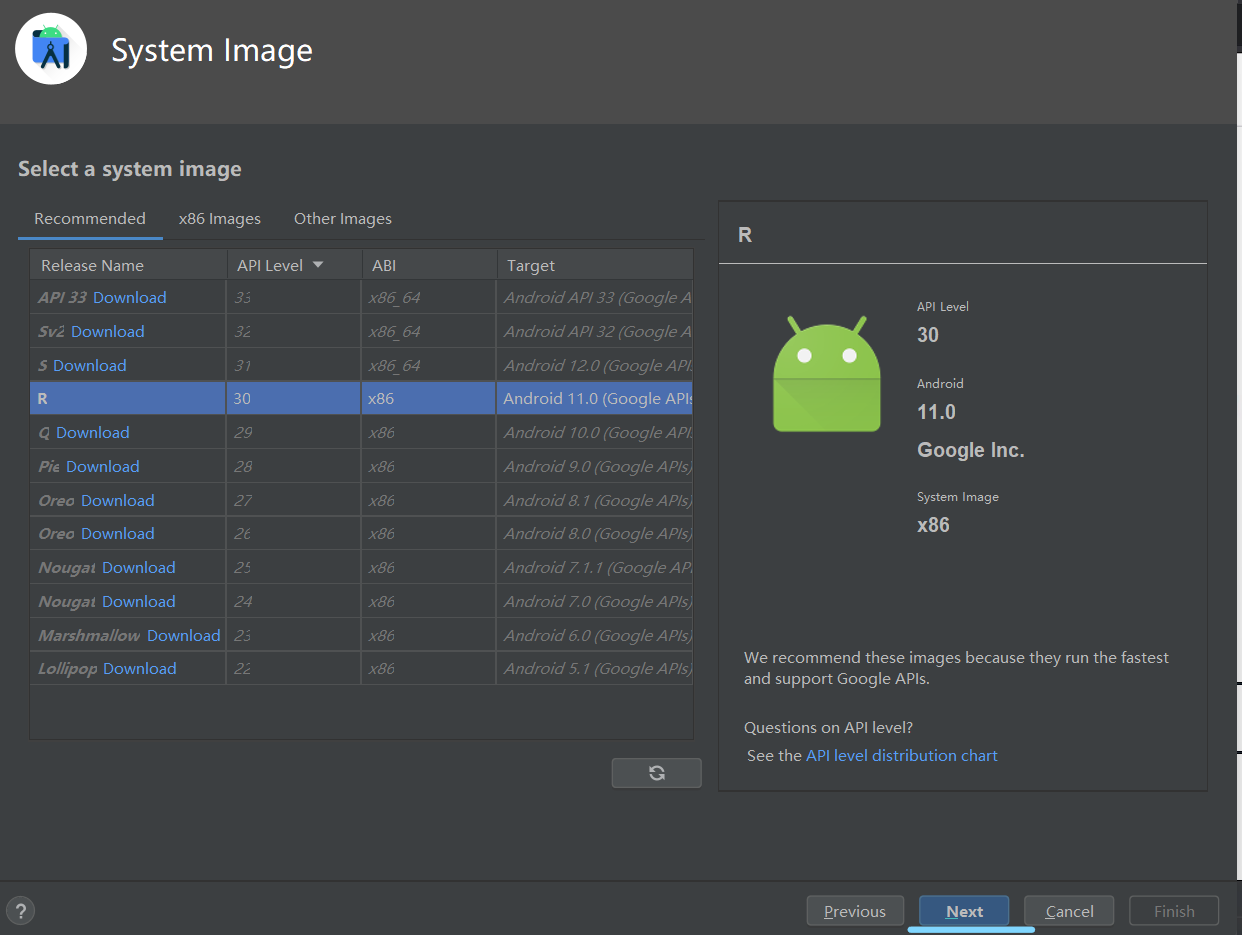Sort by API Level column arrow
This screenshot has width=1242, height=935.
[x=318, y=265]
